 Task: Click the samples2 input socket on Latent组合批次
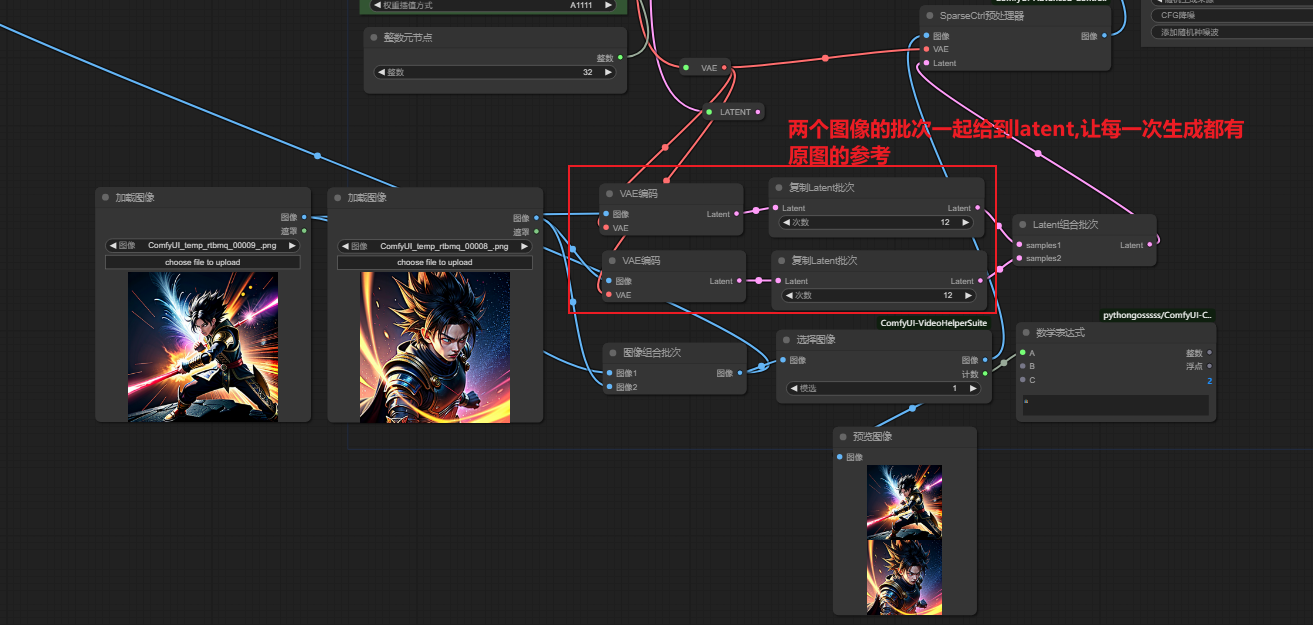click(1019, 258)
